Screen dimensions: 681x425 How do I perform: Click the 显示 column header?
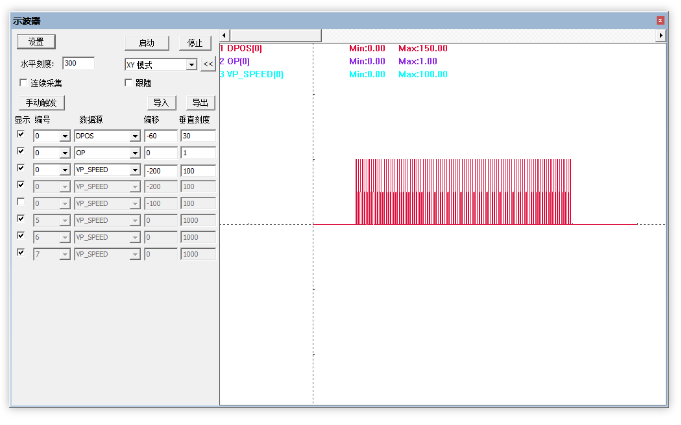click(x=23, y=120)
